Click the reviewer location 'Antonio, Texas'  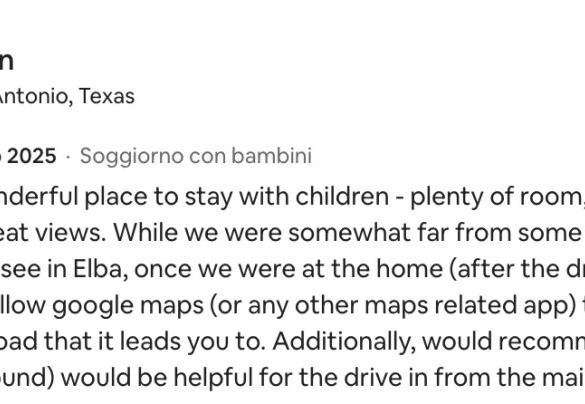tap(67, 96)
